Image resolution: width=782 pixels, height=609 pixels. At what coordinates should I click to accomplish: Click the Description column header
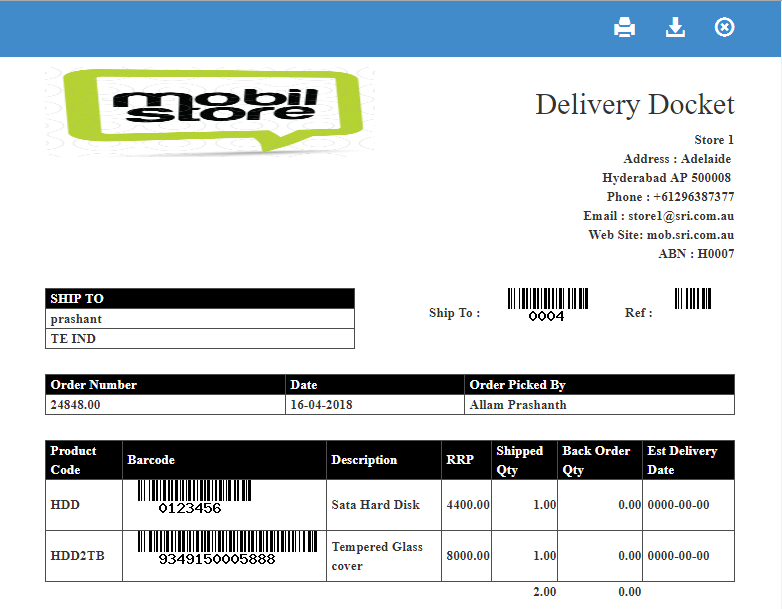[384, 460]
